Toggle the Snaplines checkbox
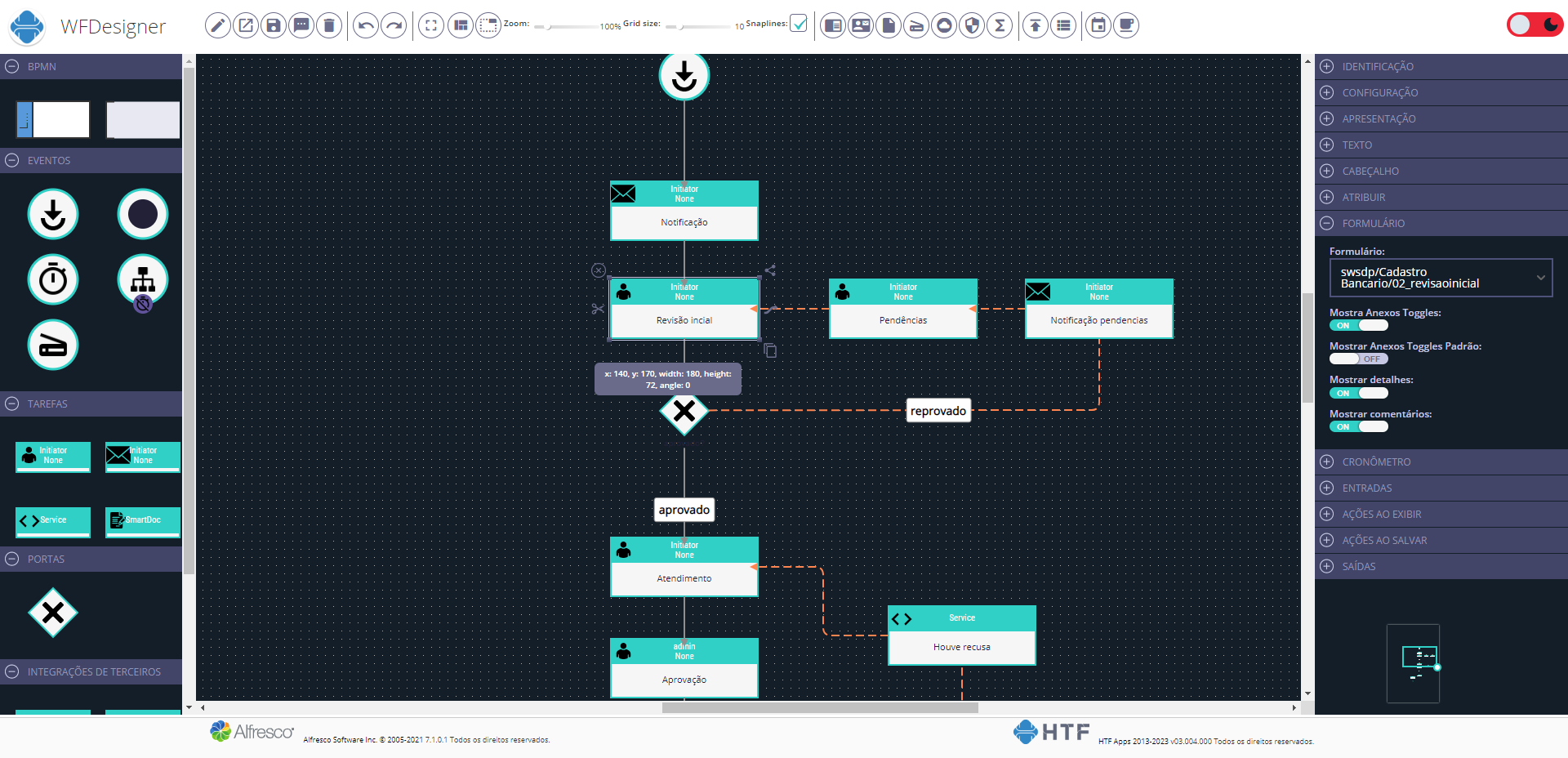Viewport: 1568px width, 758px height. point(799,24)
